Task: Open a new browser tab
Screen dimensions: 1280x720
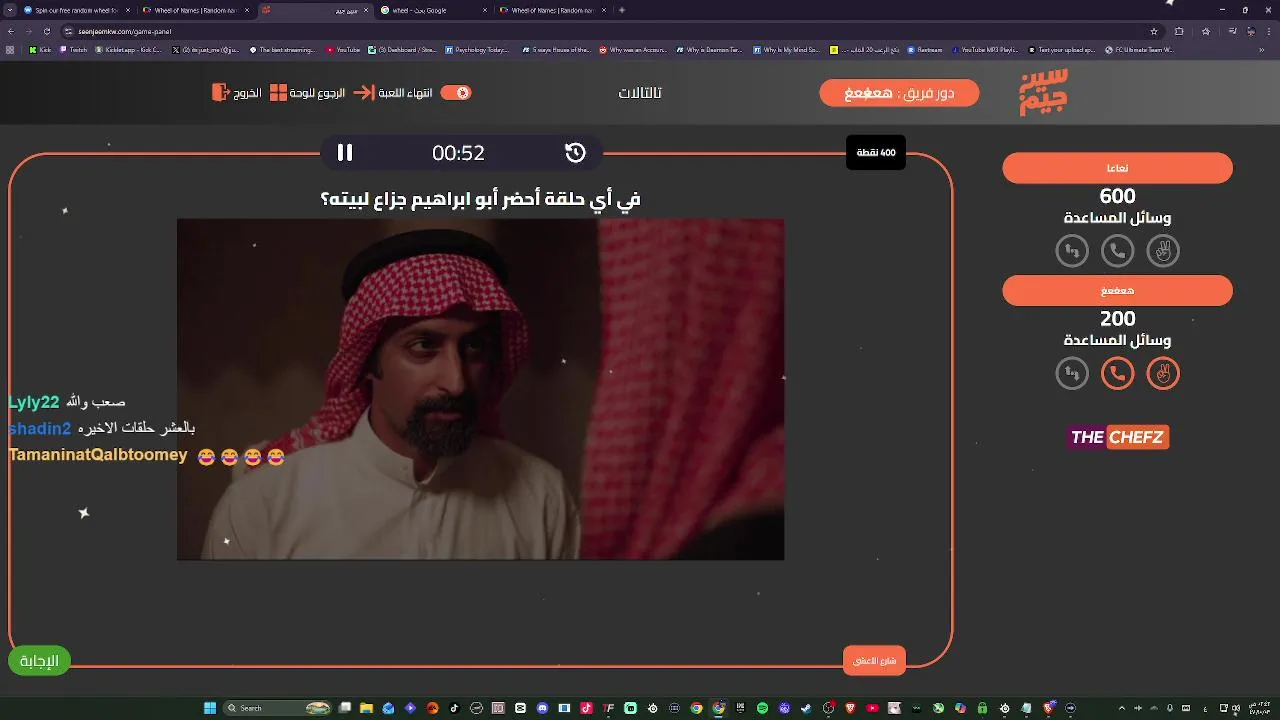Action: point(622,10)
